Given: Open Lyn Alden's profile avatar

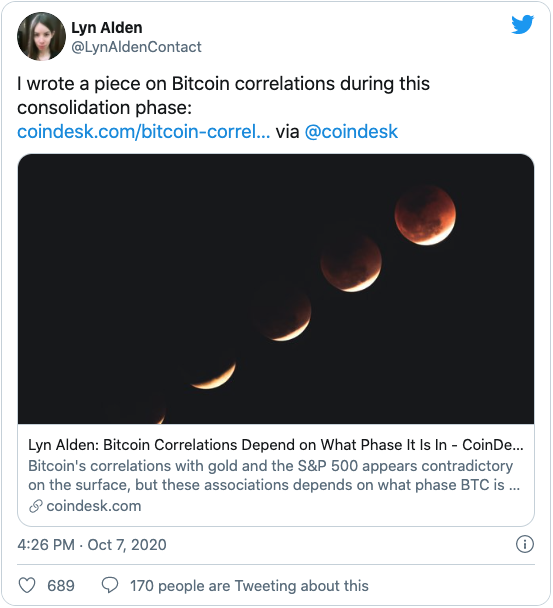Looking at the screenshot, I should (x=41, y=36).
